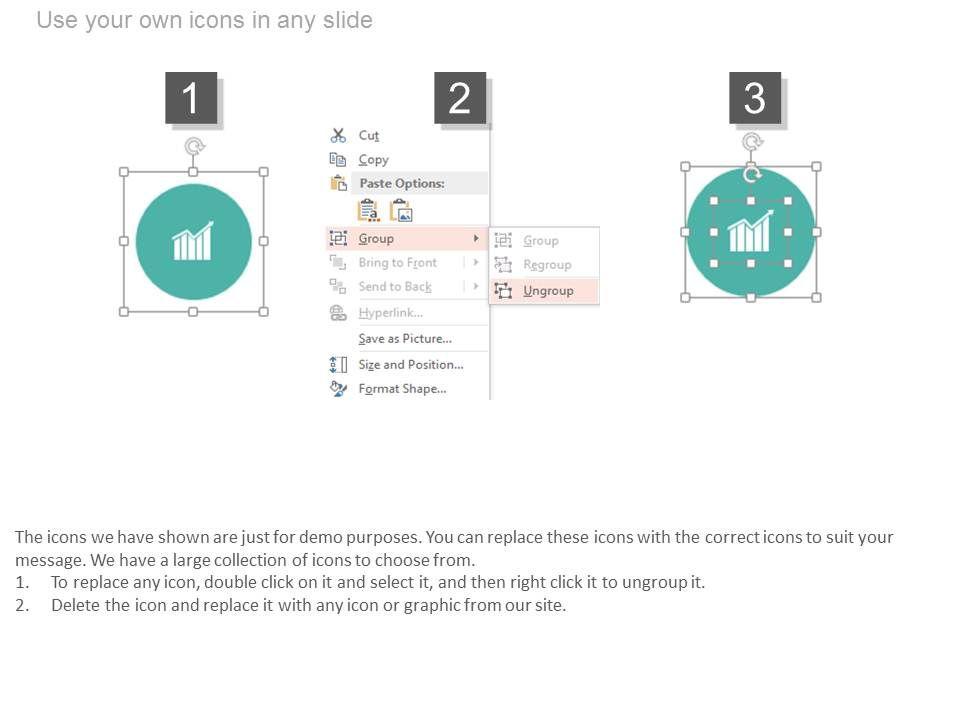
Task: Click the bar chart icon in step 3
Action: coord(750,232)
